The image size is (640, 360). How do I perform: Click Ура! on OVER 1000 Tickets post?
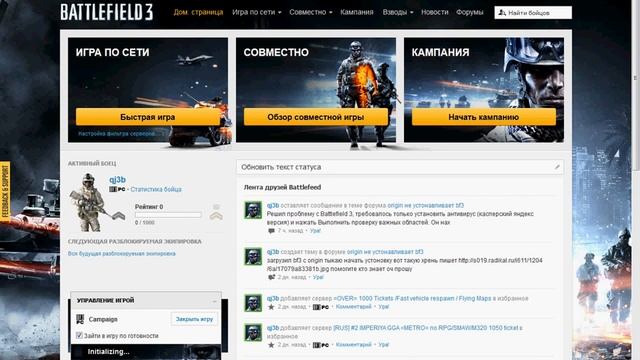[383, 307]
